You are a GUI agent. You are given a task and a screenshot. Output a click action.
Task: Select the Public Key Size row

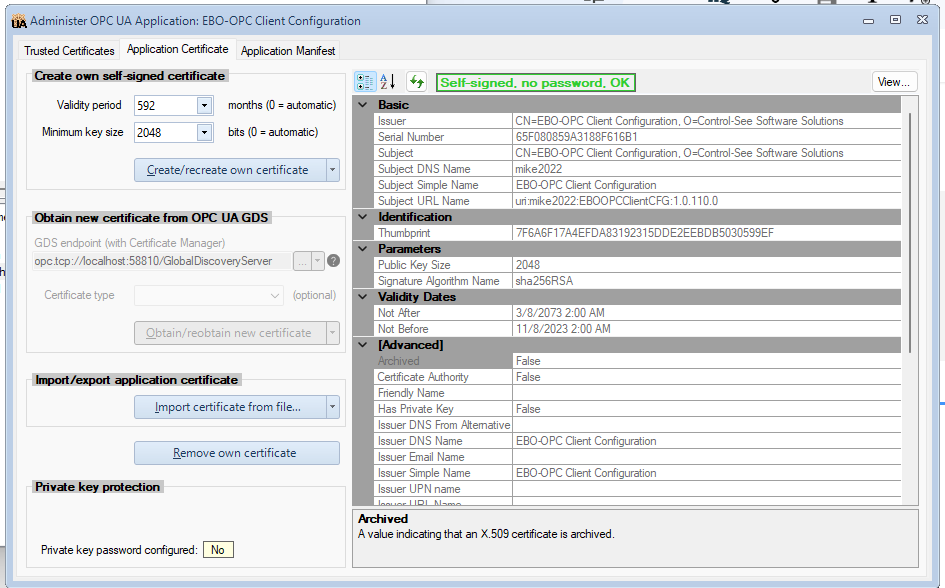638,265
